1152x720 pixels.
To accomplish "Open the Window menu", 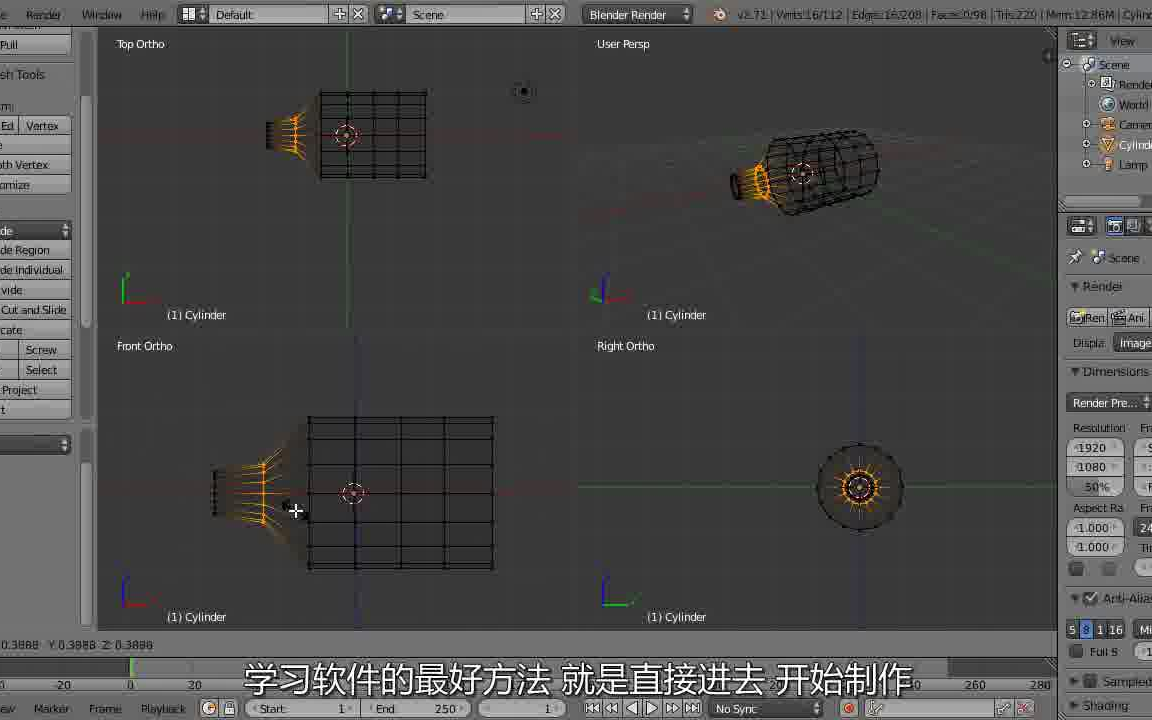I will (102, 14).
